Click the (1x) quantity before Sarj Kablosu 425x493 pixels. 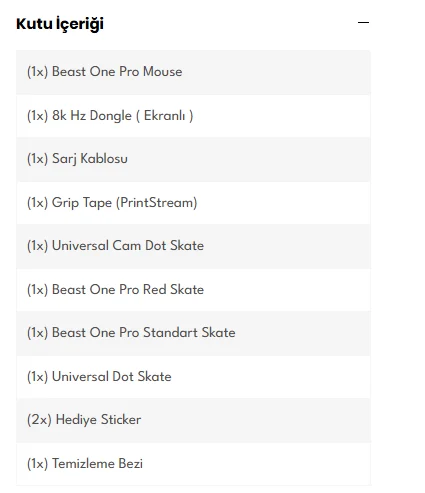click(x=37, y=159)
